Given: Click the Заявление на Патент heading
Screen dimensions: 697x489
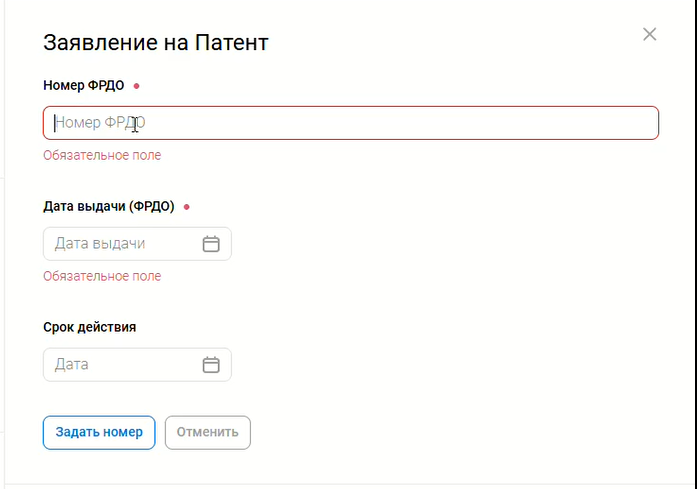Looking at the screenshot, I should [x=155, y=43].
